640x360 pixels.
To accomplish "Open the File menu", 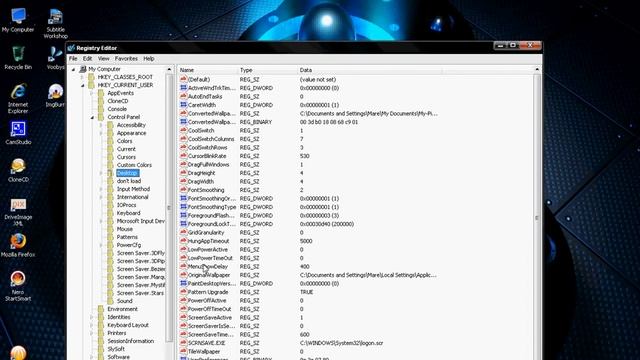I will point(73,58).
